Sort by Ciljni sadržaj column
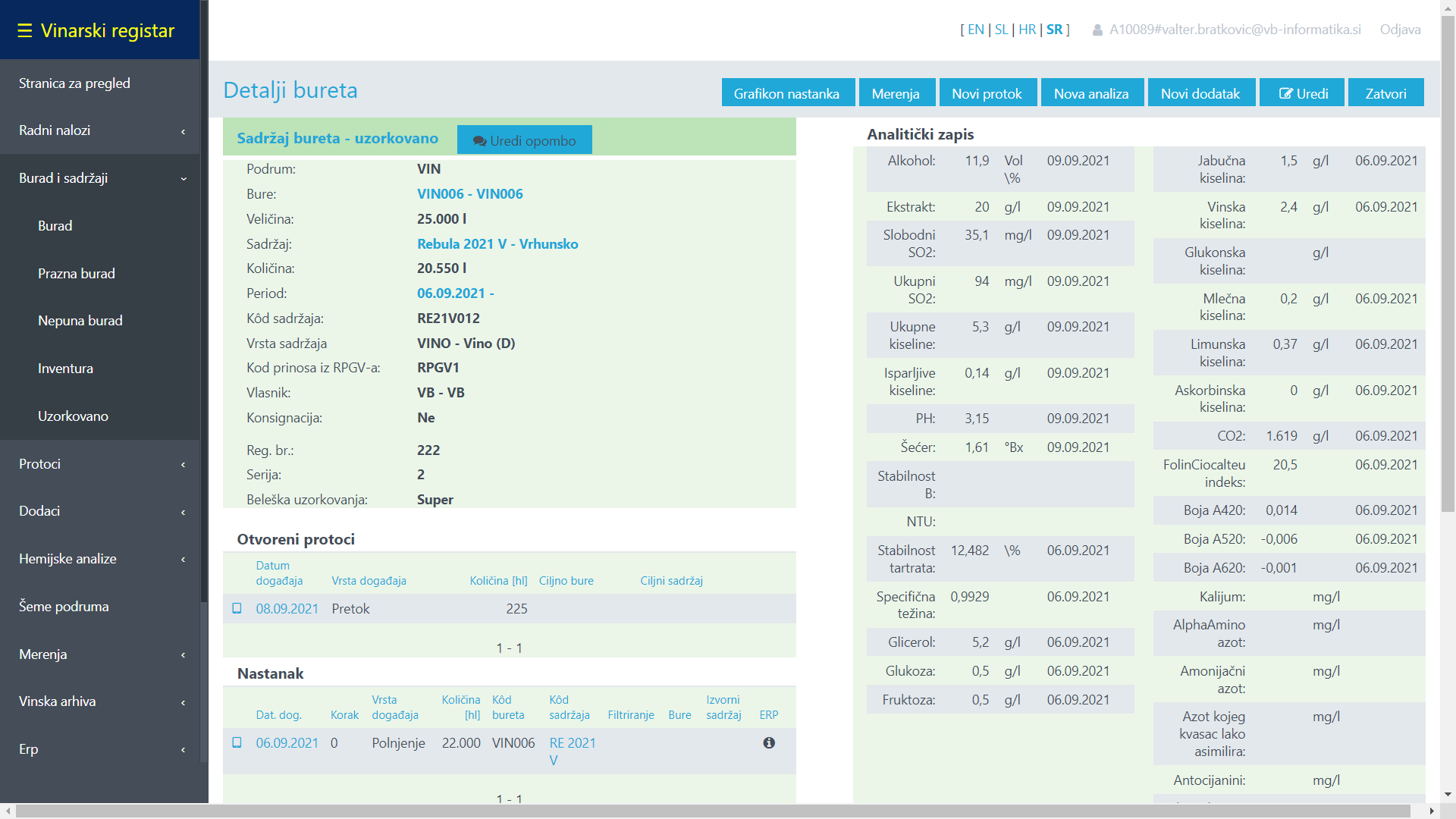 [671, 581]
